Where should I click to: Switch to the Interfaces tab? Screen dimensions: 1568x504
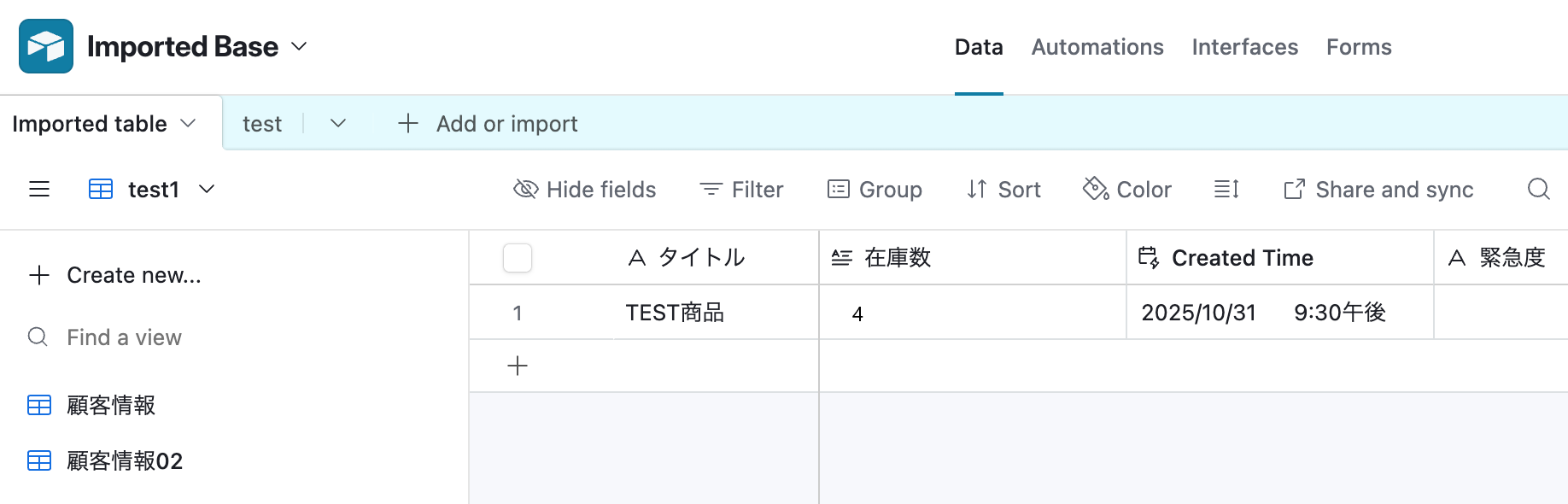click(x=1244, y=47)
